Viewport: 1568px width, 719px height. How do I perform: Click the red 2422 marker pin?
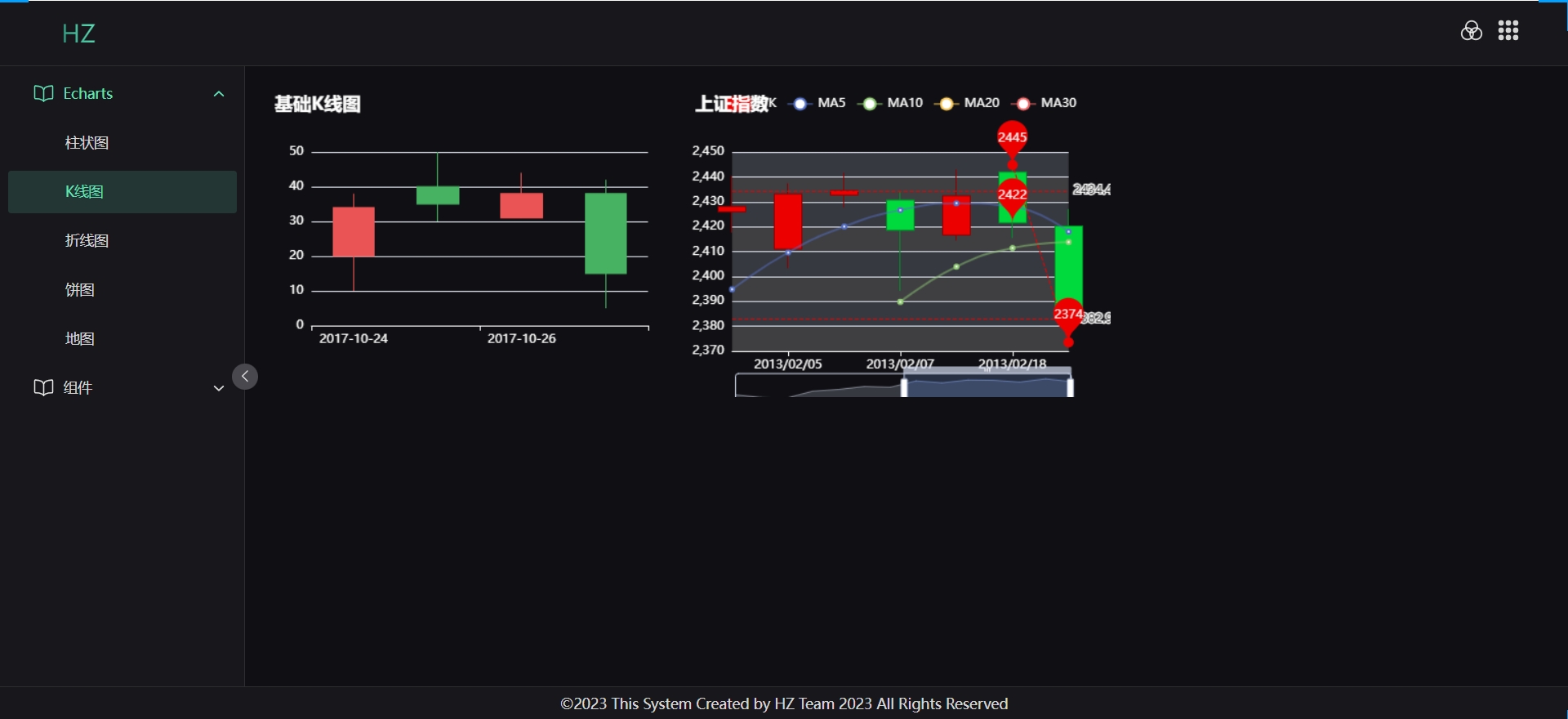[1012, 195]
